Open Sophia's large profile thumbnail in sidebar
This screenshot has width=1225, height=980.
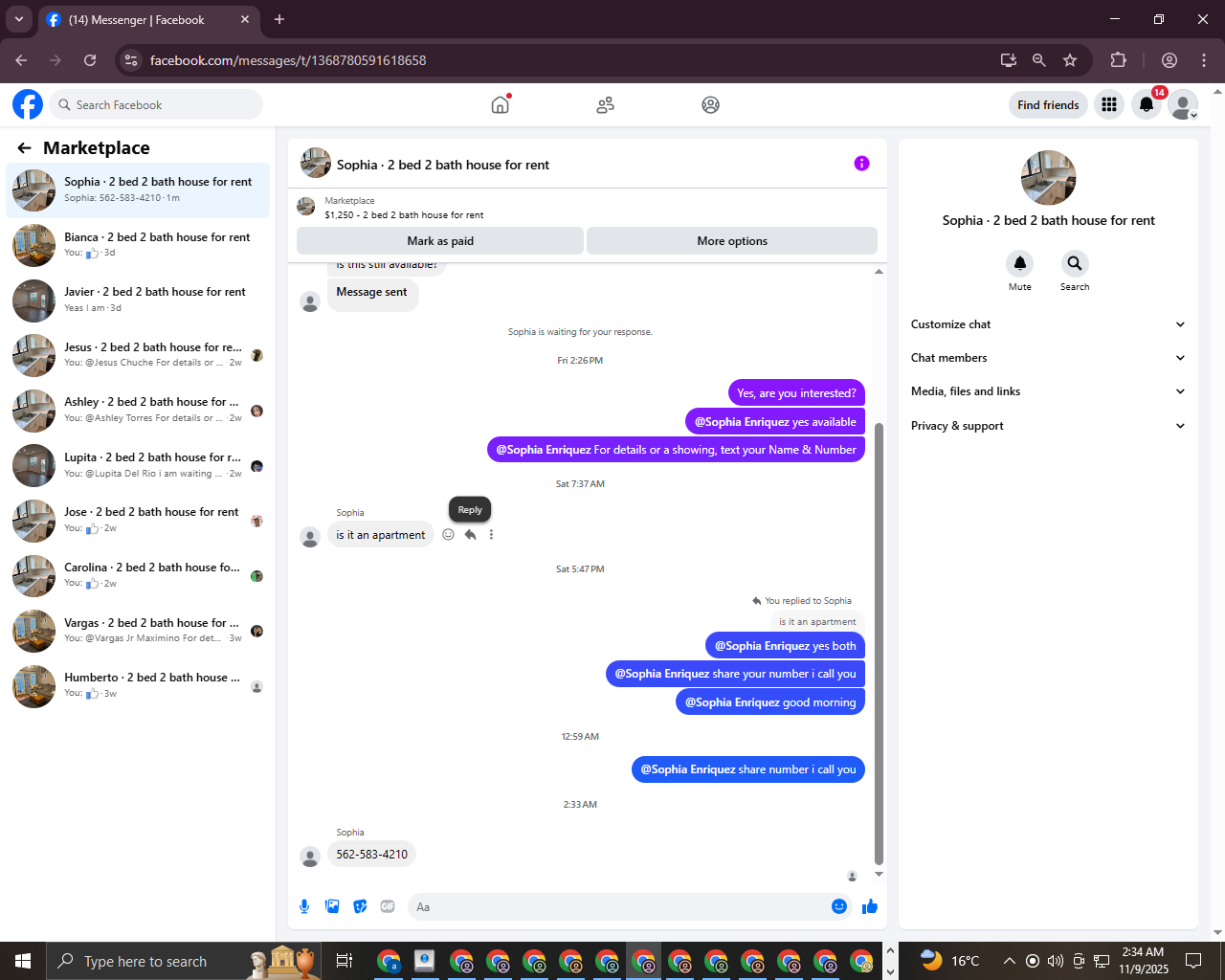(1048, 178)
